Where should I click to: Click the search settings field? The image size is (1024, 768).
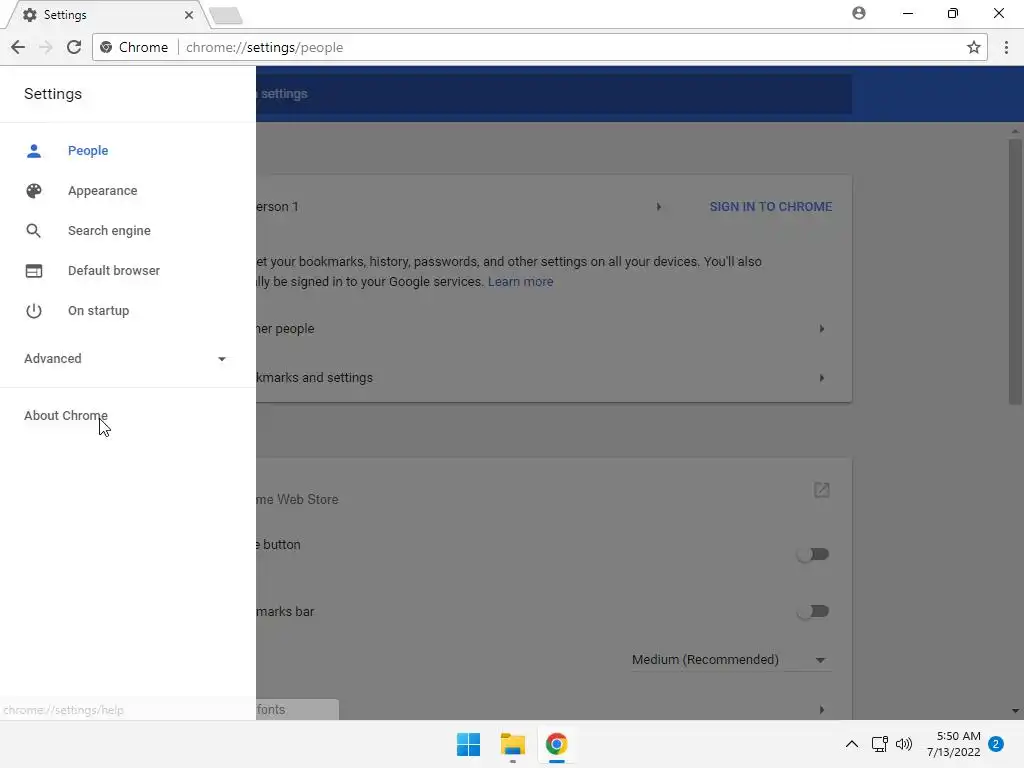click(554, 94)
